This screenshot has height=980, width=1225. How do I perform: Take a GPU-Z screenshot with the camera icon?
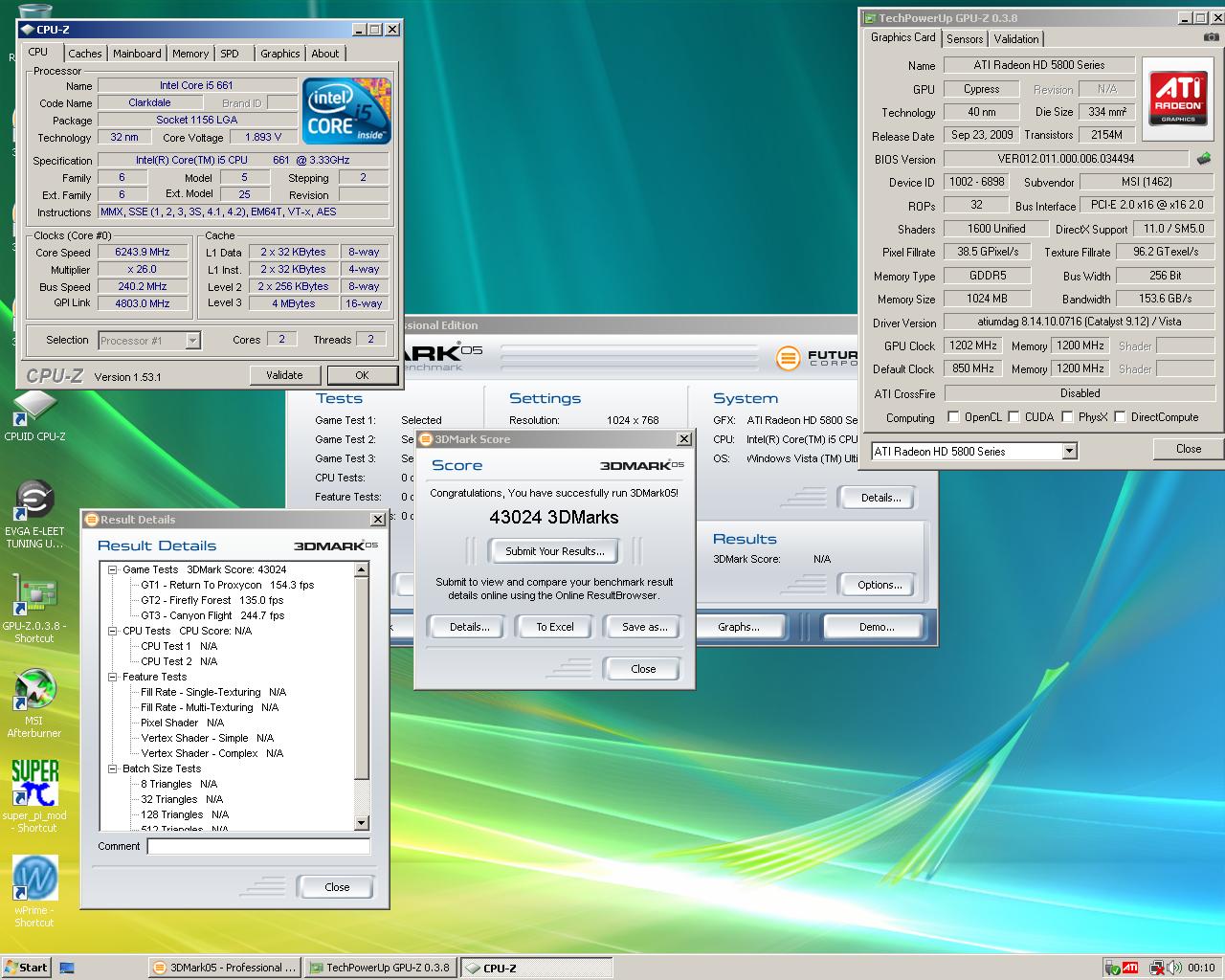point(1212,37)
